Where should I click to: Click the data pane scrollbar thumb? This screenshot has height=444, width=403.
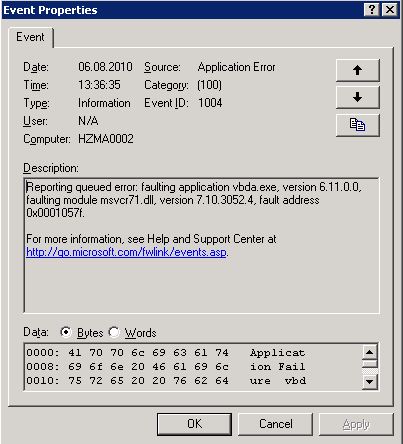(370, 363)
